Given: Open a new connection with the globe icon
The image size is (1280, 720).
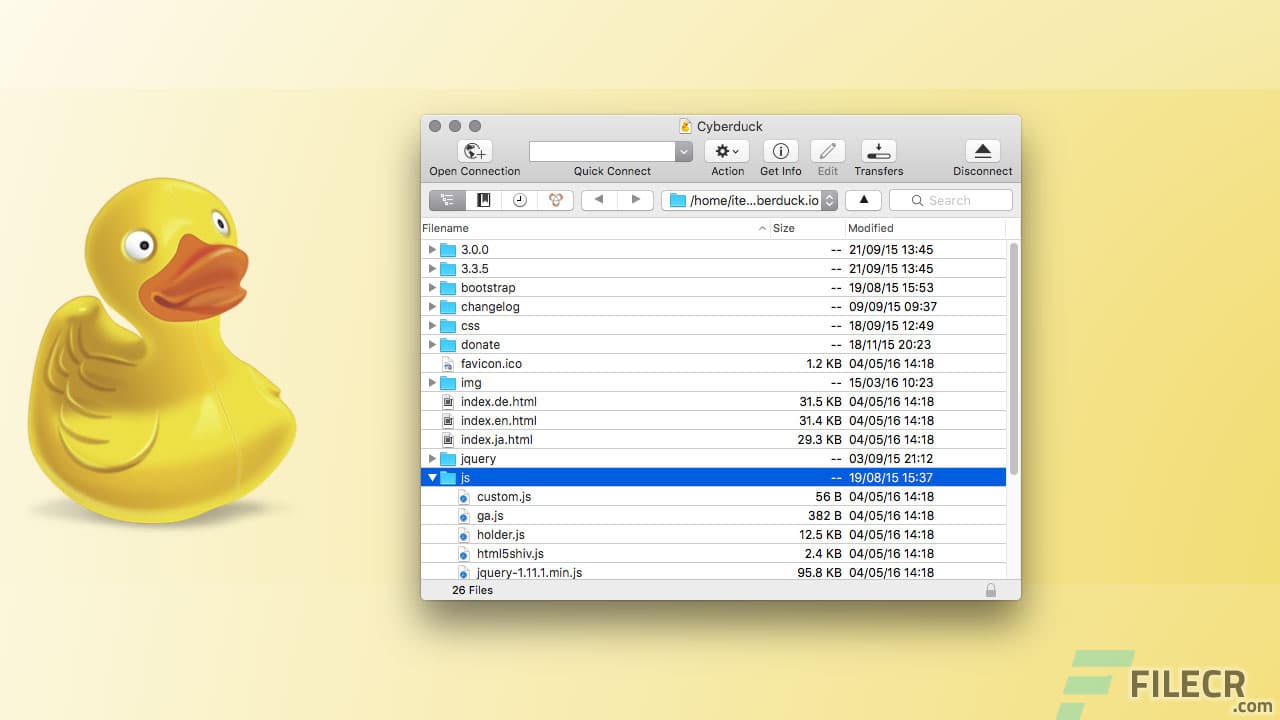Looking at the screenshot, I should tap(474, 150).
